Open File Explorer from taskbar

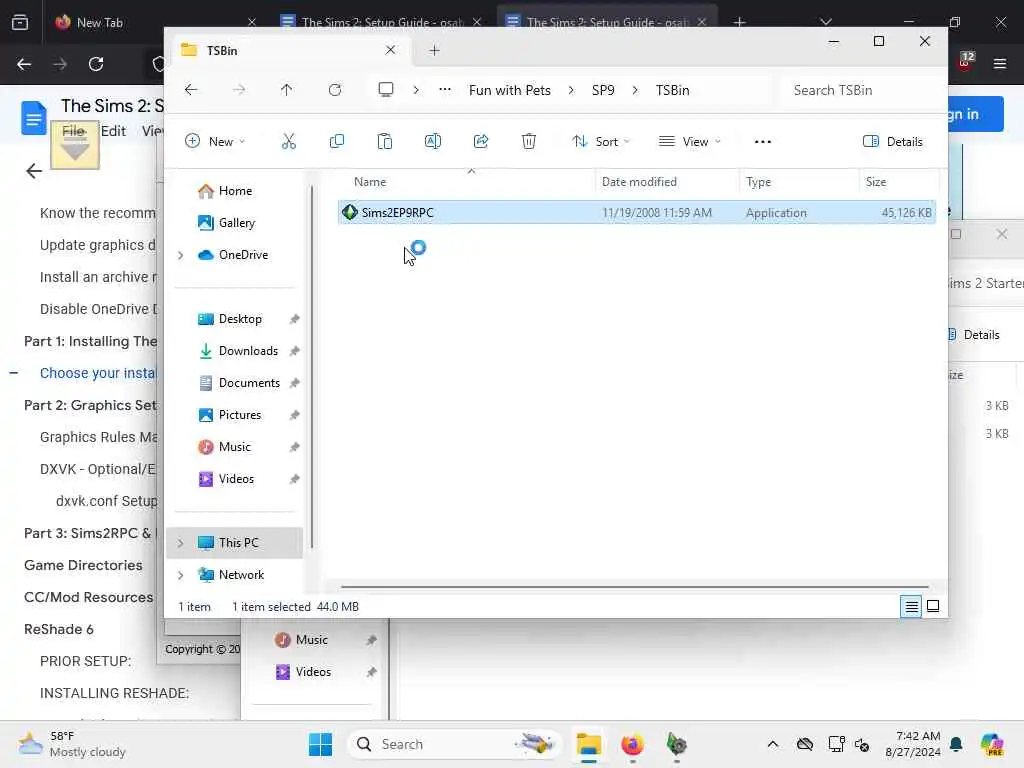(x=588, y=744)
